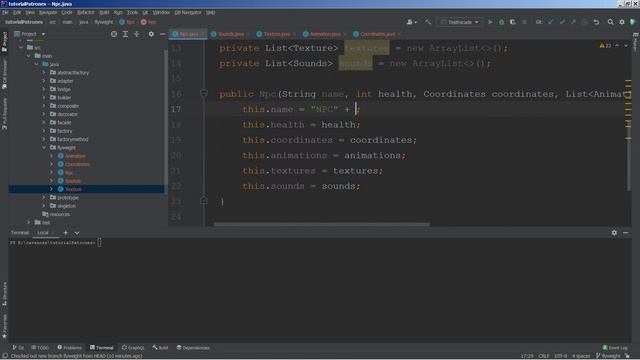Expand the factorymethod package

click(44, 139)
